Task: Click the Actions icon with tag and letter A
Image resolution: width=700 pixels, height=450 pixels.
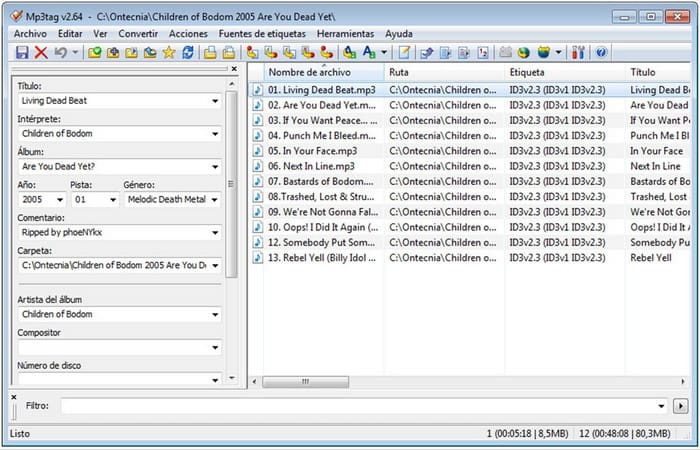Action: click(350, 53)
